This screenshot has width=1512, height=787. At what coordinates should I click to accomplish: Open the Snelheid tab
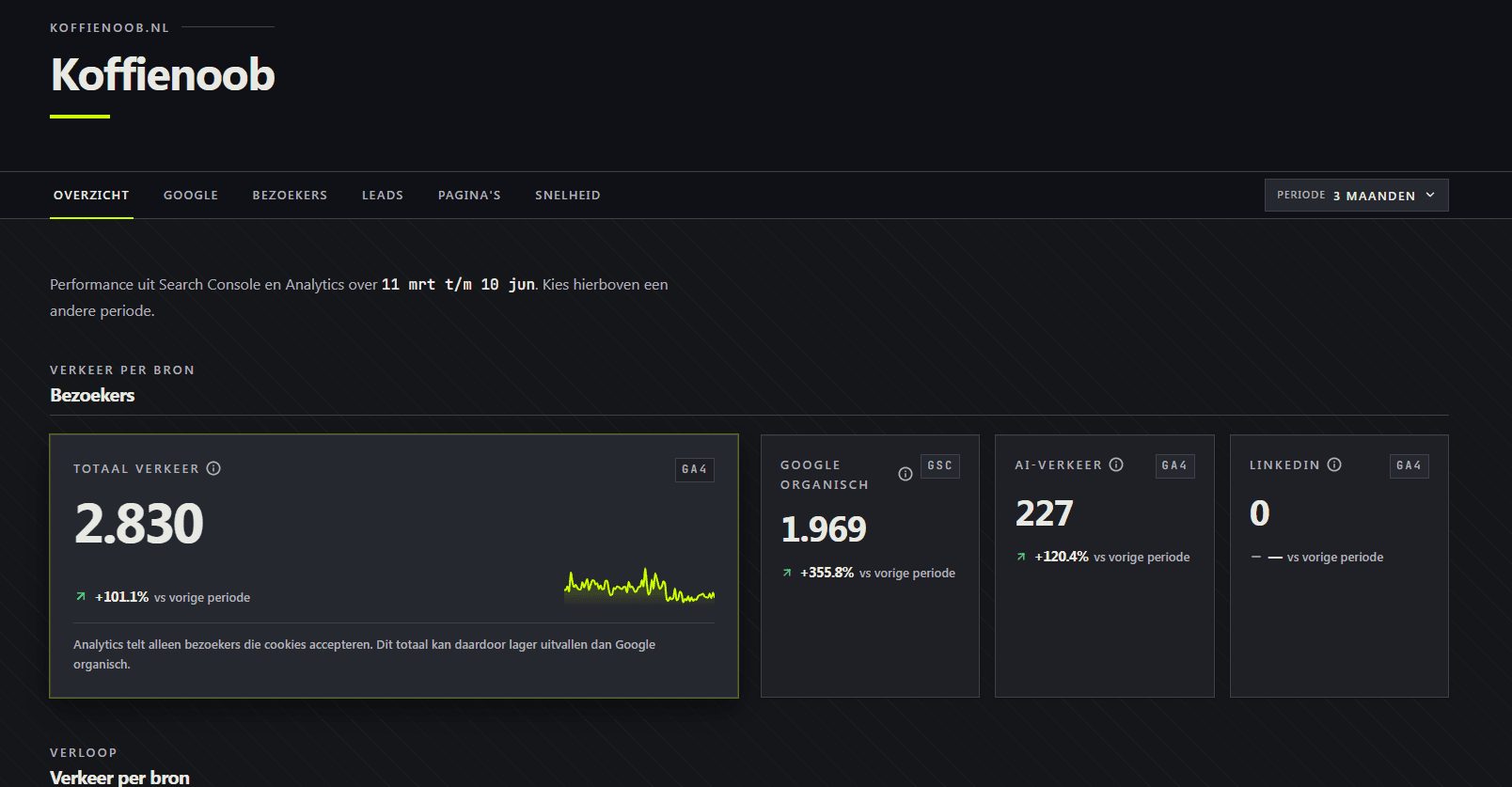tap(568, 196)
